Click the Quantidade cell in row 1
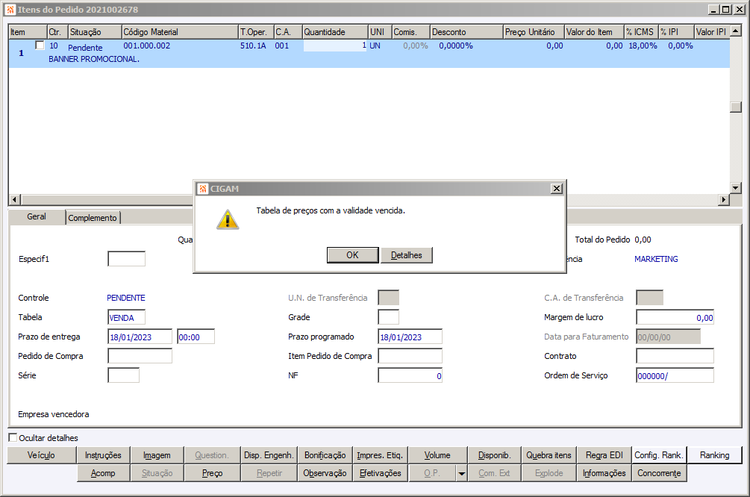Image resolution: width=750 pixels, height=497 pixels. (x=335, y=46)
